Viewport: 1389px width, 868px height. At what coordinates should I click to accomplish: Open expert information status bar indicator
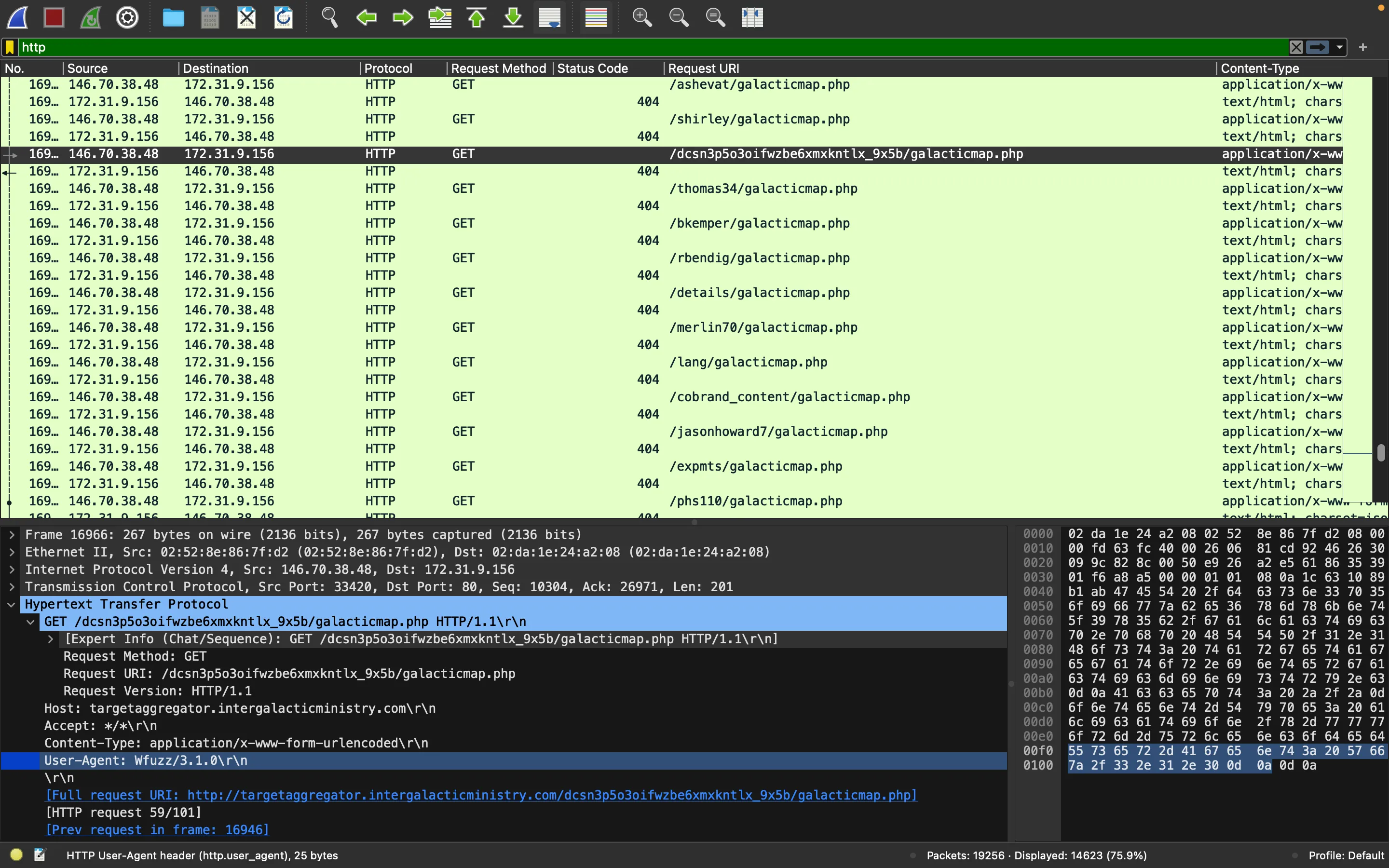(x=16, y=855)
